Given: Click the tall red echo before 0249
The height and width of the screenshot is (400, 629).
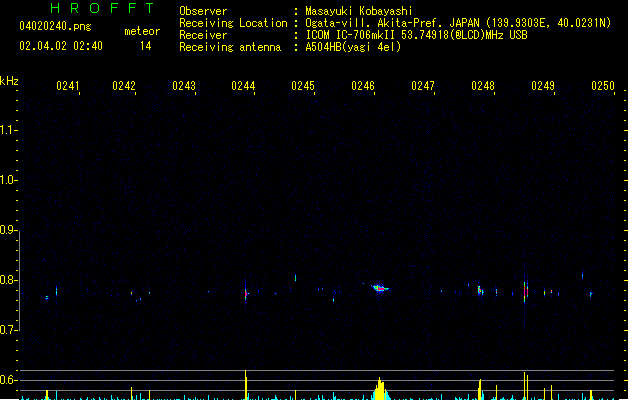Looking at the screenshot, I should [x=526, y=290].
